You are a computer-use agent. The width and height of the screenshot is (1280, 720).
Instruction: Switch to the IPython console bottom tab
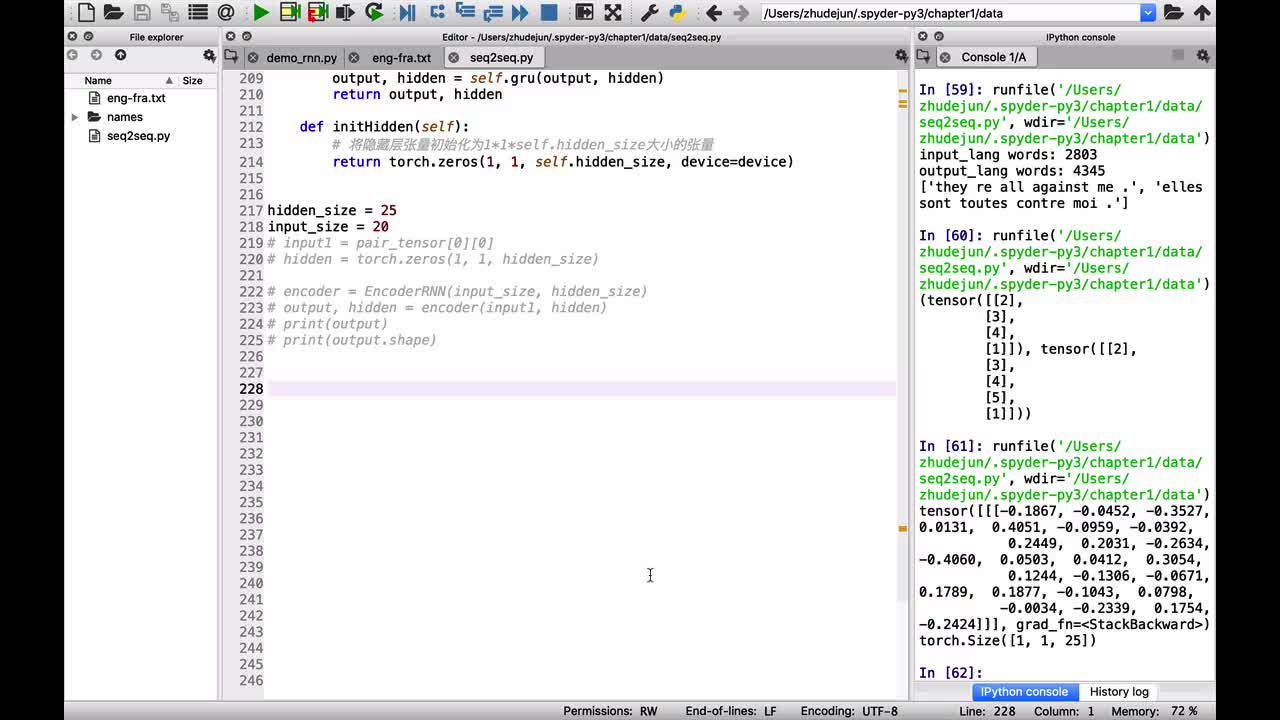click(1024, 692)
